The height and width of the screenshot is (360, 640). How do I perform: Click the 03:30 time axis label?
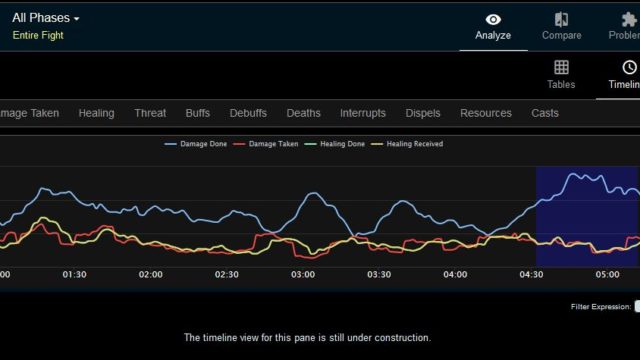point(379,275)
